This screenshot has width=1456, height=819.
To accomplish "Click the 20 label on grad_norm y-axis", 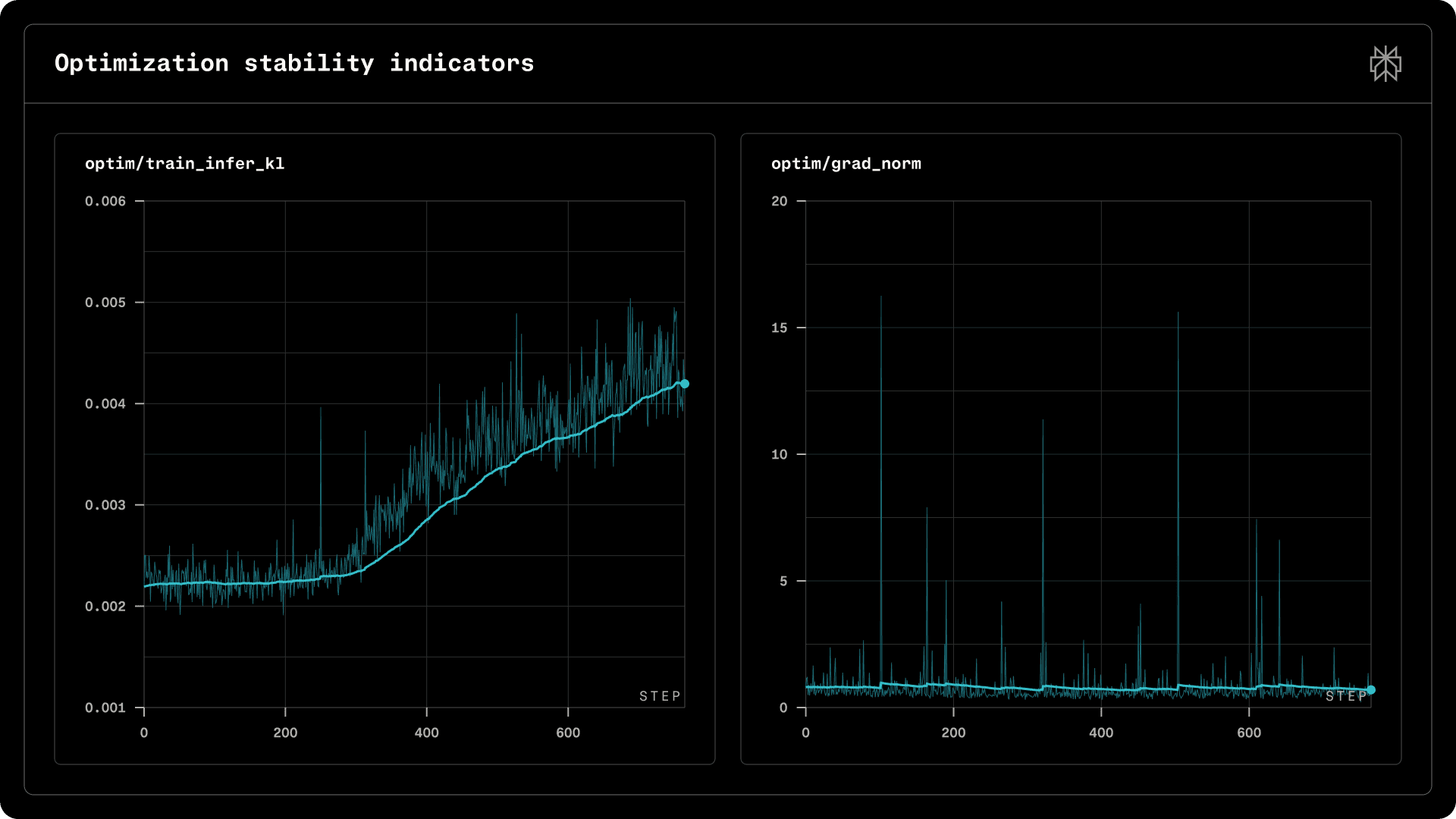I will pyautogui.click(x=779, y=201).
